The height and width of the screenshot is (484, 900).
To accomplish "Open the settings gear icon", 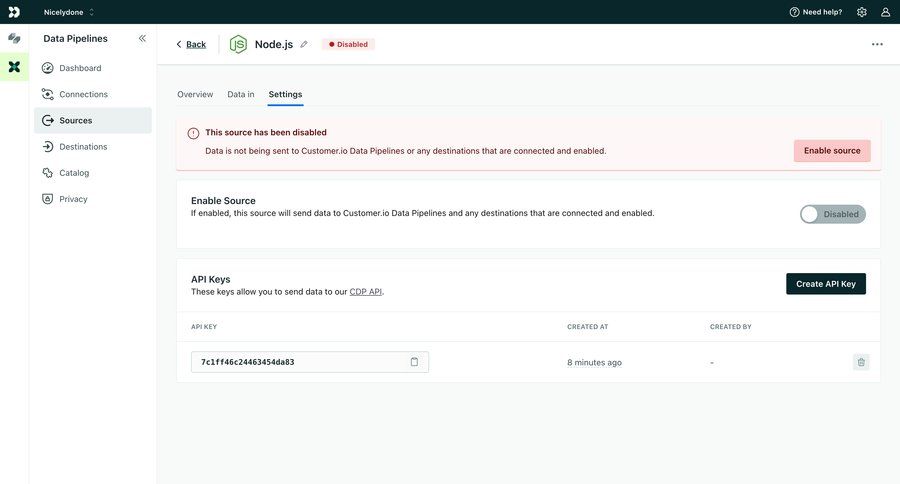I will [x=862, y=12].
